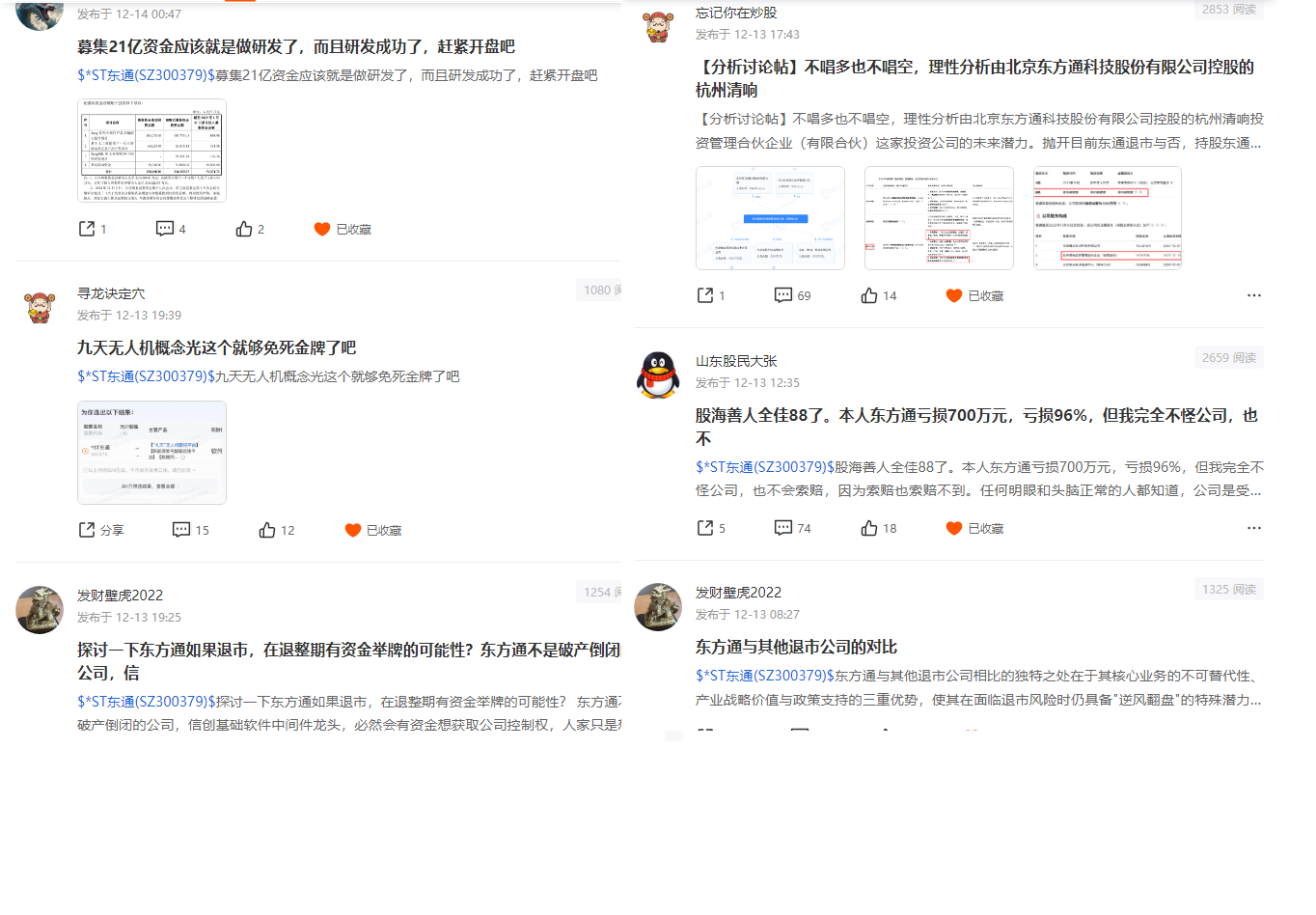Open post title 募集21亿资金应该就是做研发了
The image size is (1316, 915).
point(296,46)
